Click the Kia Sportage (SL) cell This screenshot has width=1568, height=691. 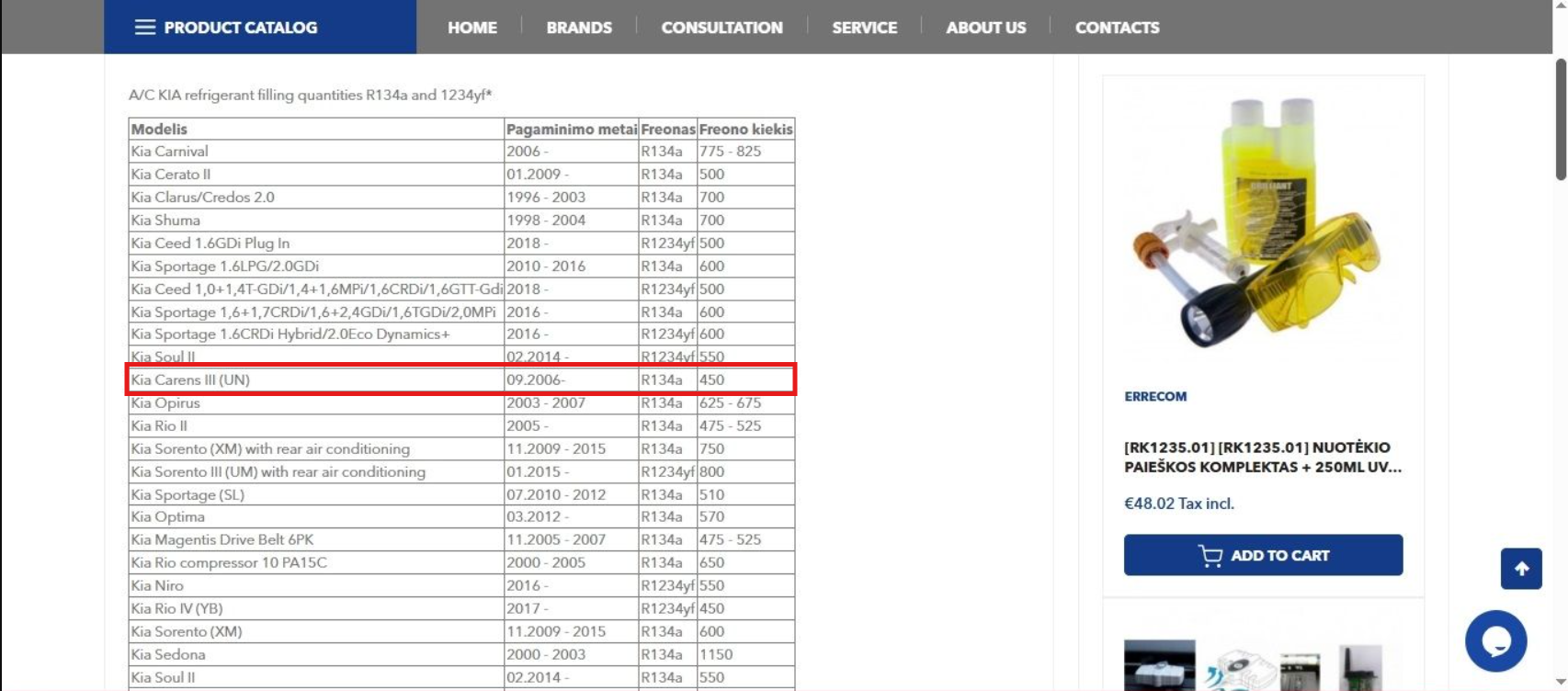316,495
